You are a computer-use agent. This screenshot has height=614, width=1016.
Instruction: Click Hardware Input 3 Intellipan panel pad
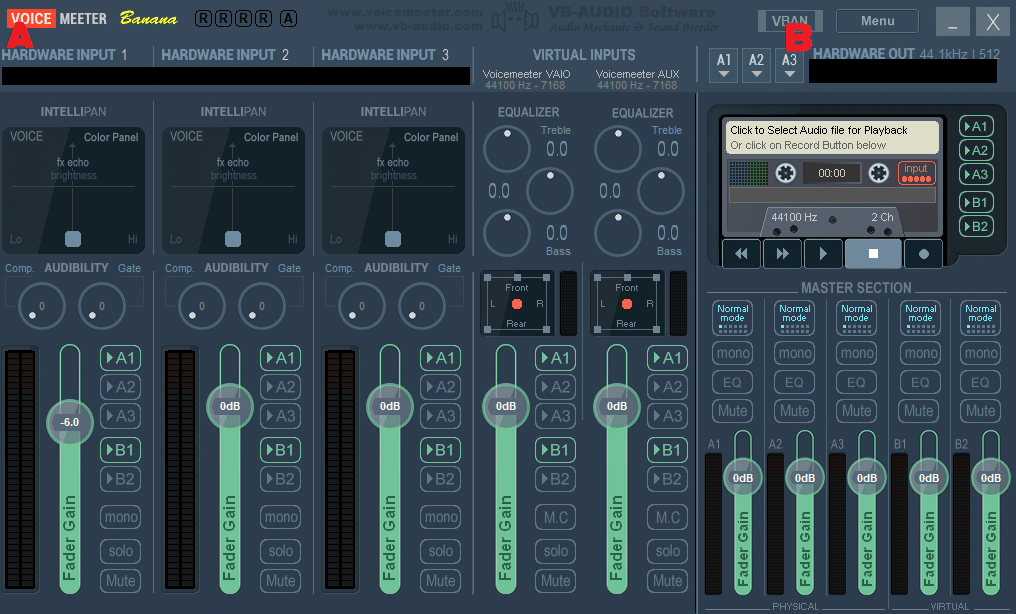tap(393, 190)
